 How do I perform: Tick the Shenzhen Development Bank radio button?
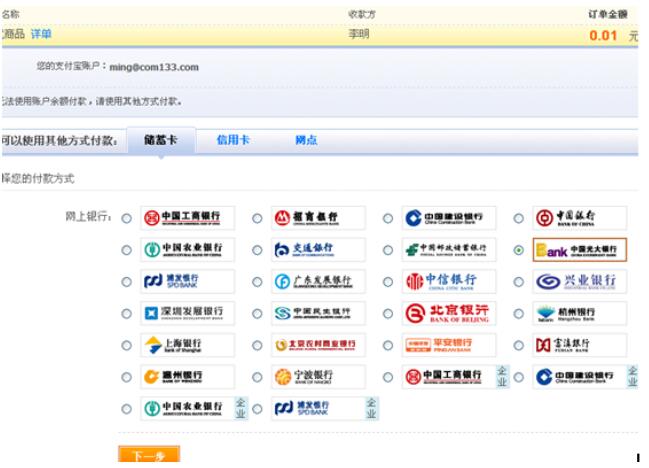[x=126, y=314]
